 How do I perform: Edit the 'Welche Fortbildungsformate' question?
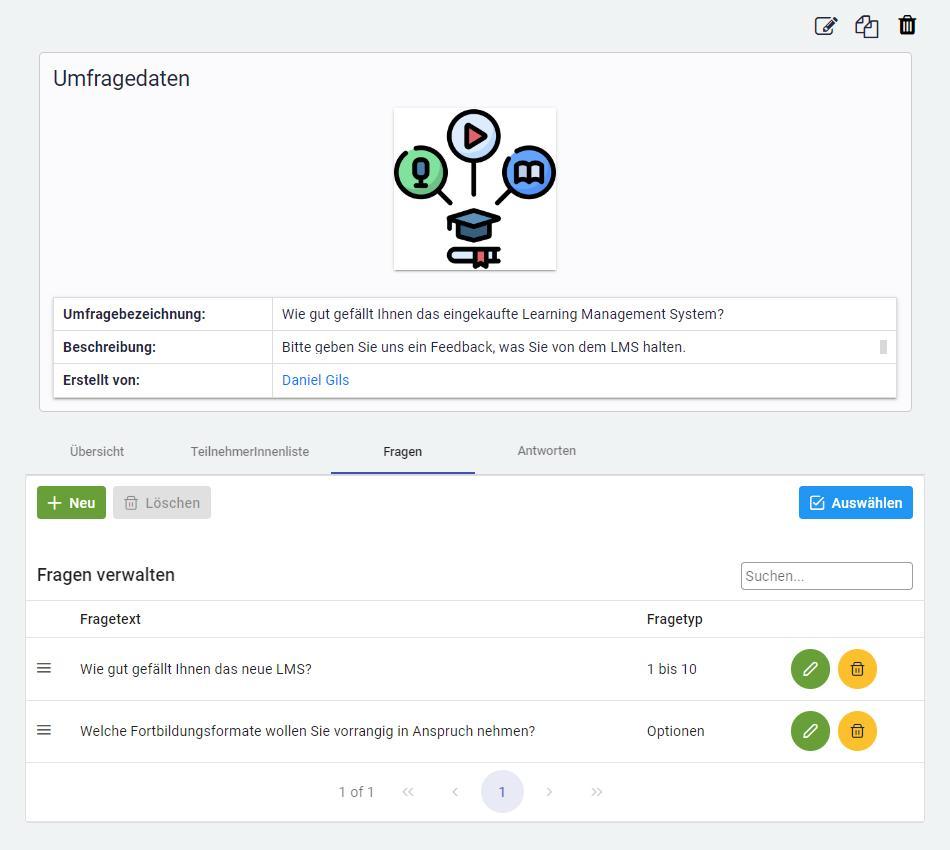point(810,731)
